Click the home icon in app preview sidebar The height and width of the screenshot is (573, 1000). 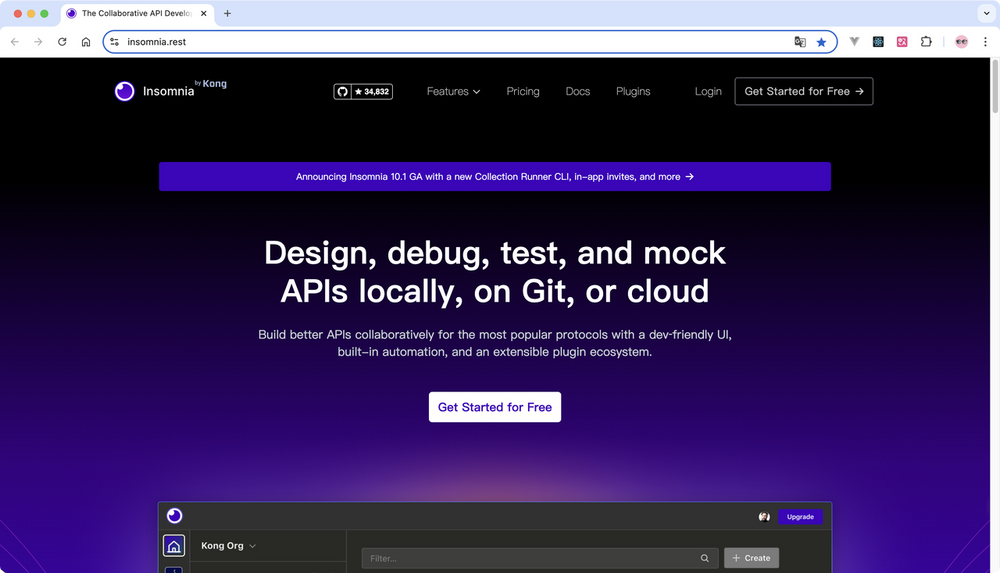click(174, 546)
